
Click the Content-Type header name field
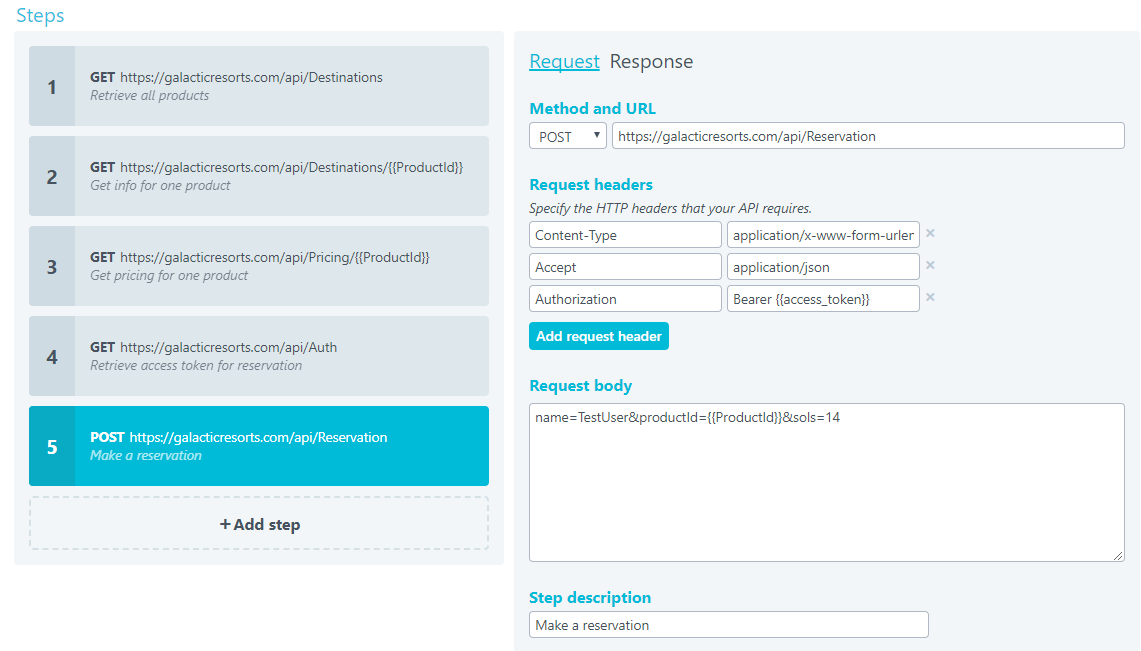pos(625,235)
